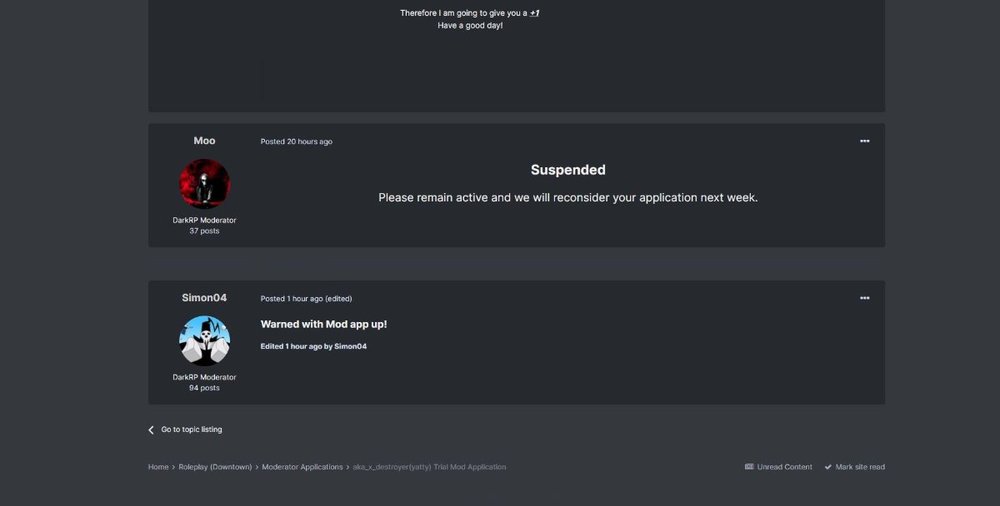Click Simon04's '94 posts' count
Screen dimensions: 1000x506
pos(204,388)
